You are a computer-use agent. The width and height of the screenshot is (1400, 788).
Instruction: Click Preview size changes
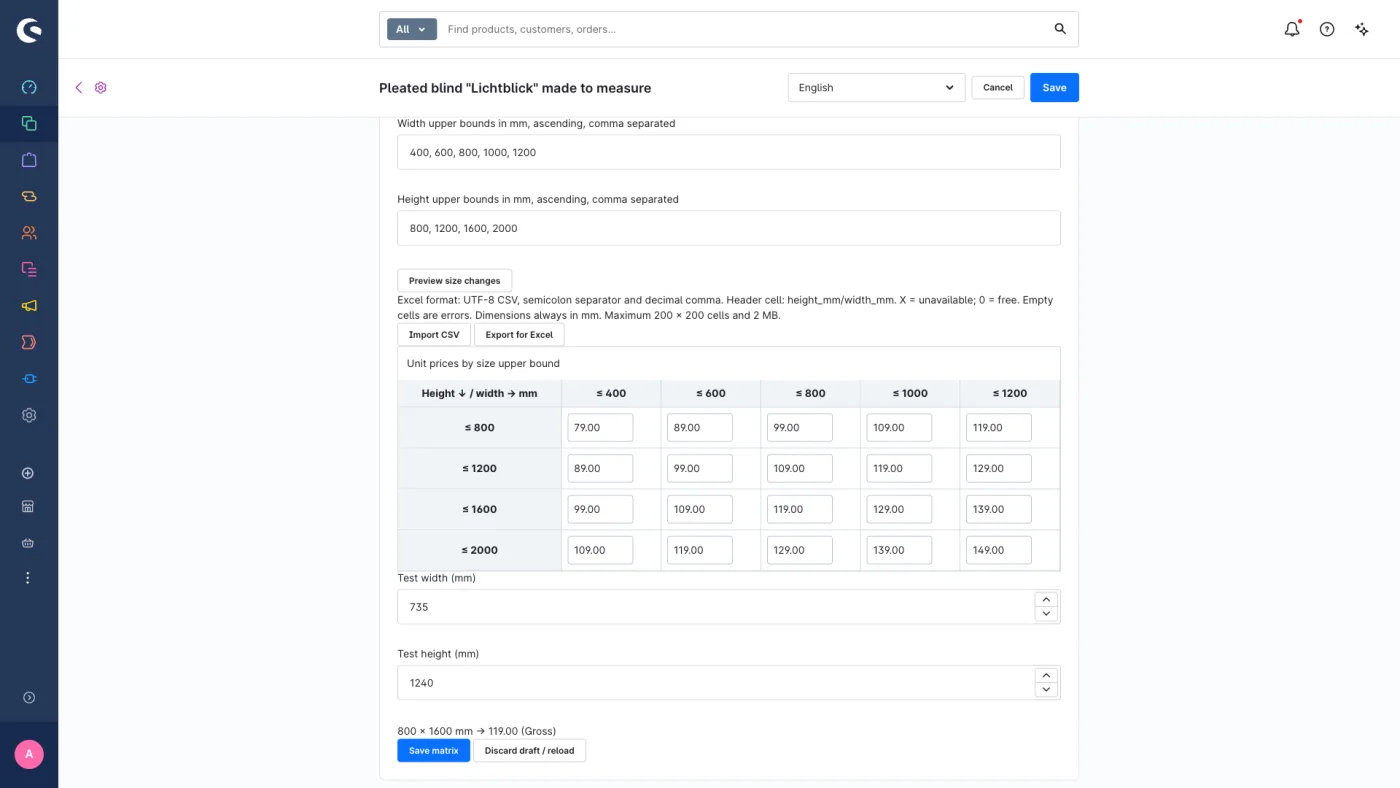click(454, 281)
